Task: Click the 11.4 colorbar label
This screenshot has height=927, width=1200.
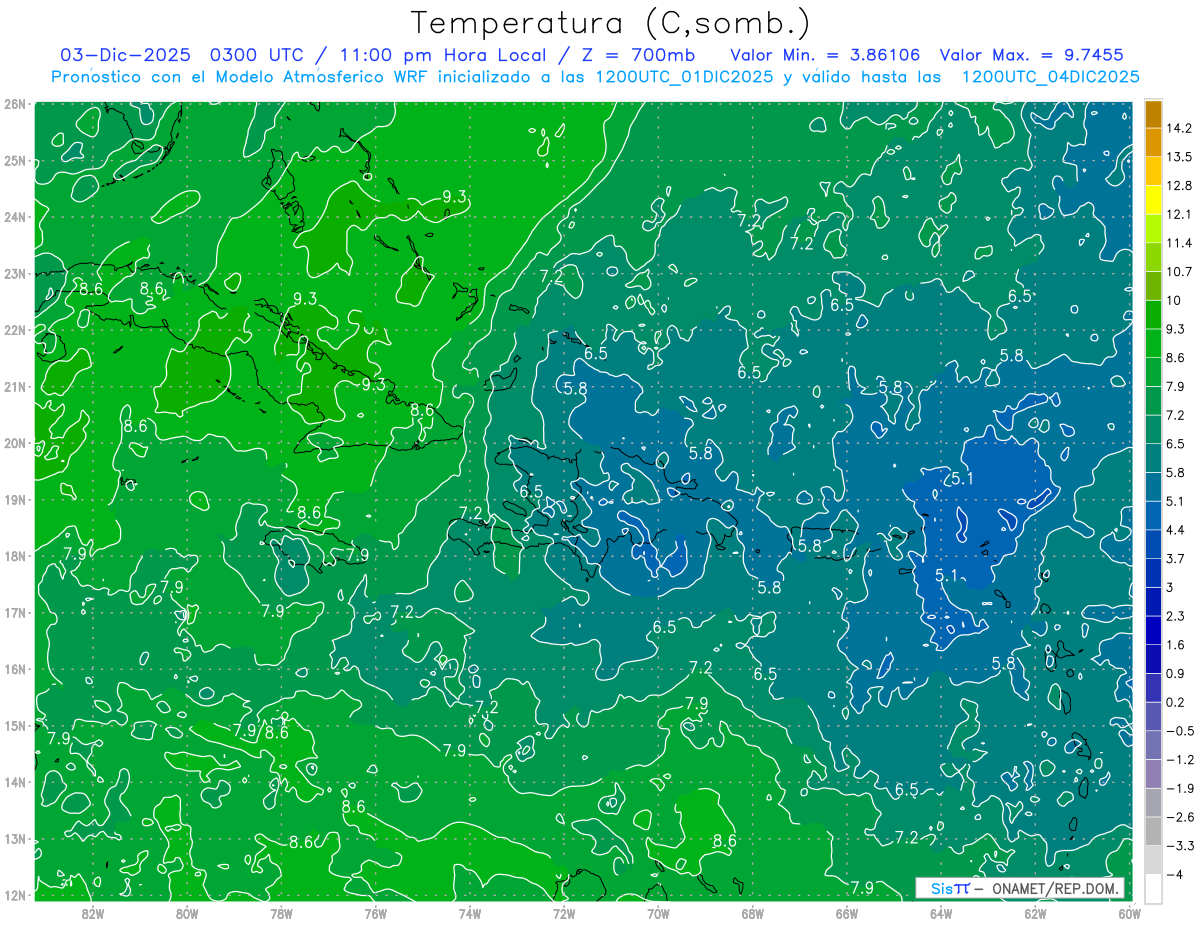Action: (1179, 243)
